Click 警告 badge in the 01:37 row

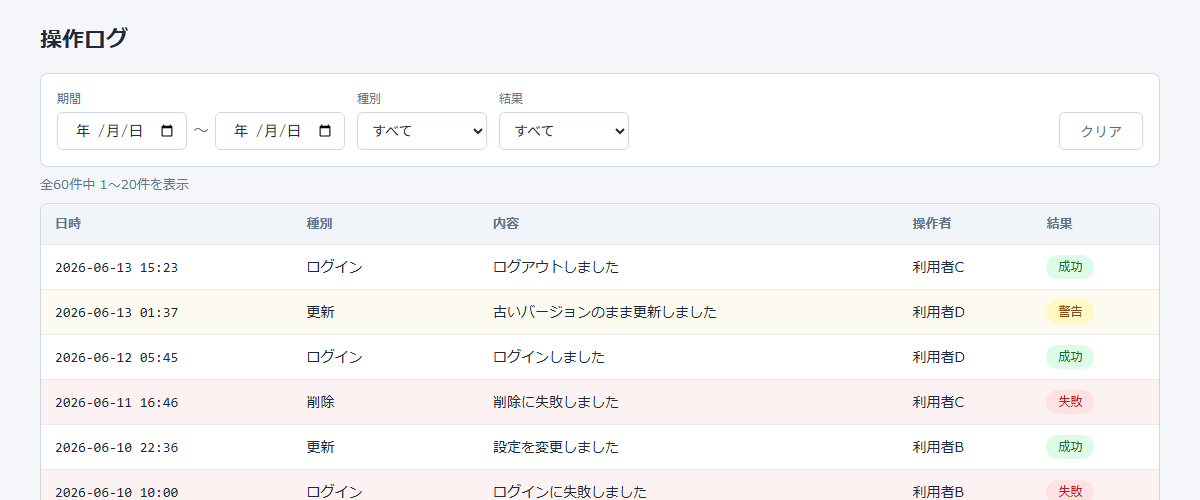[1070, 312]
